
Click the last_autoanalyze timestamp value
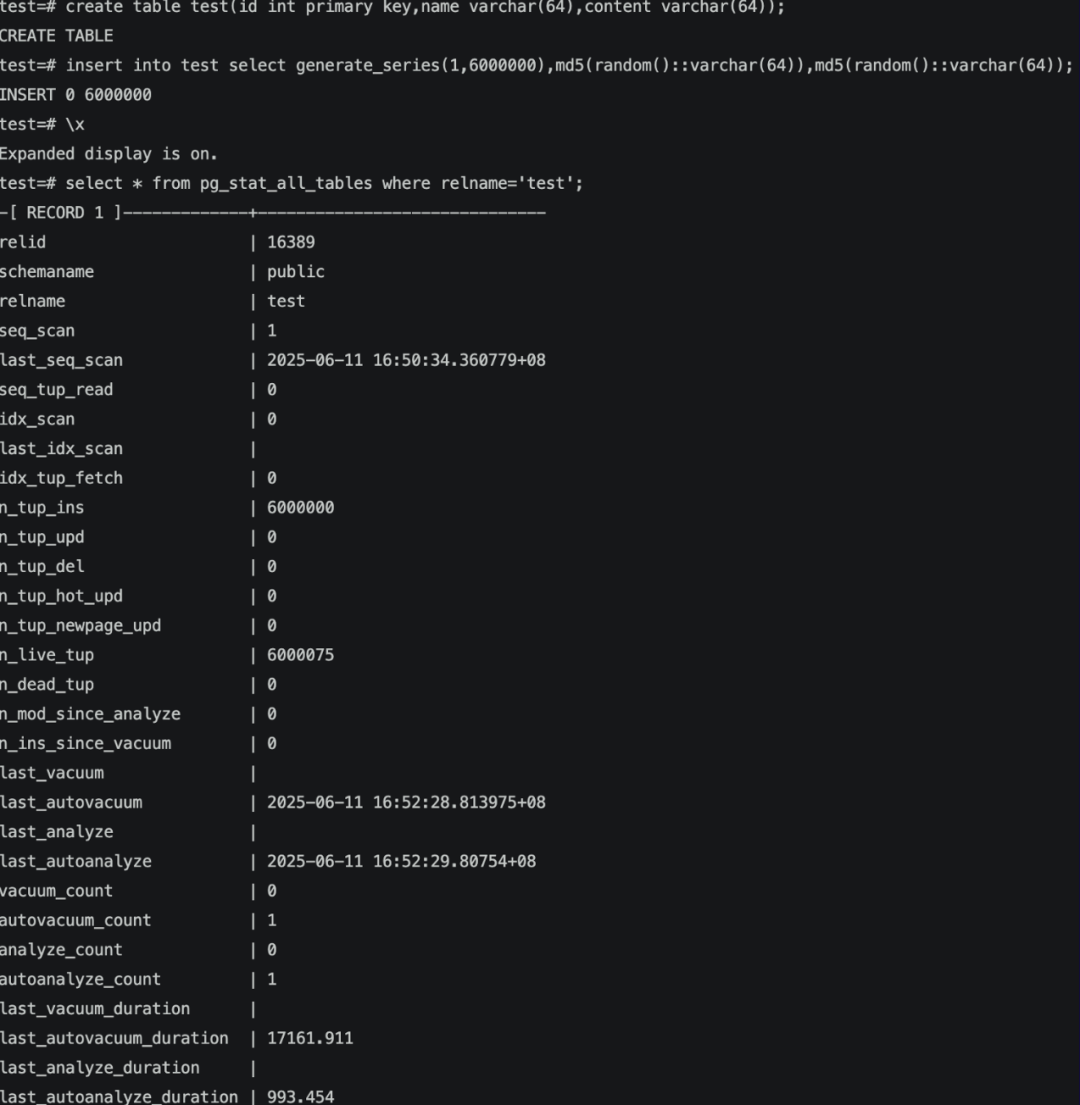401,861
